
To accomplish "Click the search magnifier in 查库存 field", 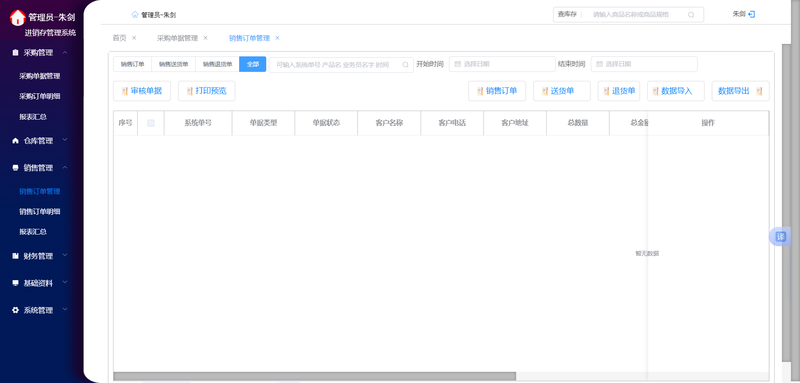I will coord(691,15).
